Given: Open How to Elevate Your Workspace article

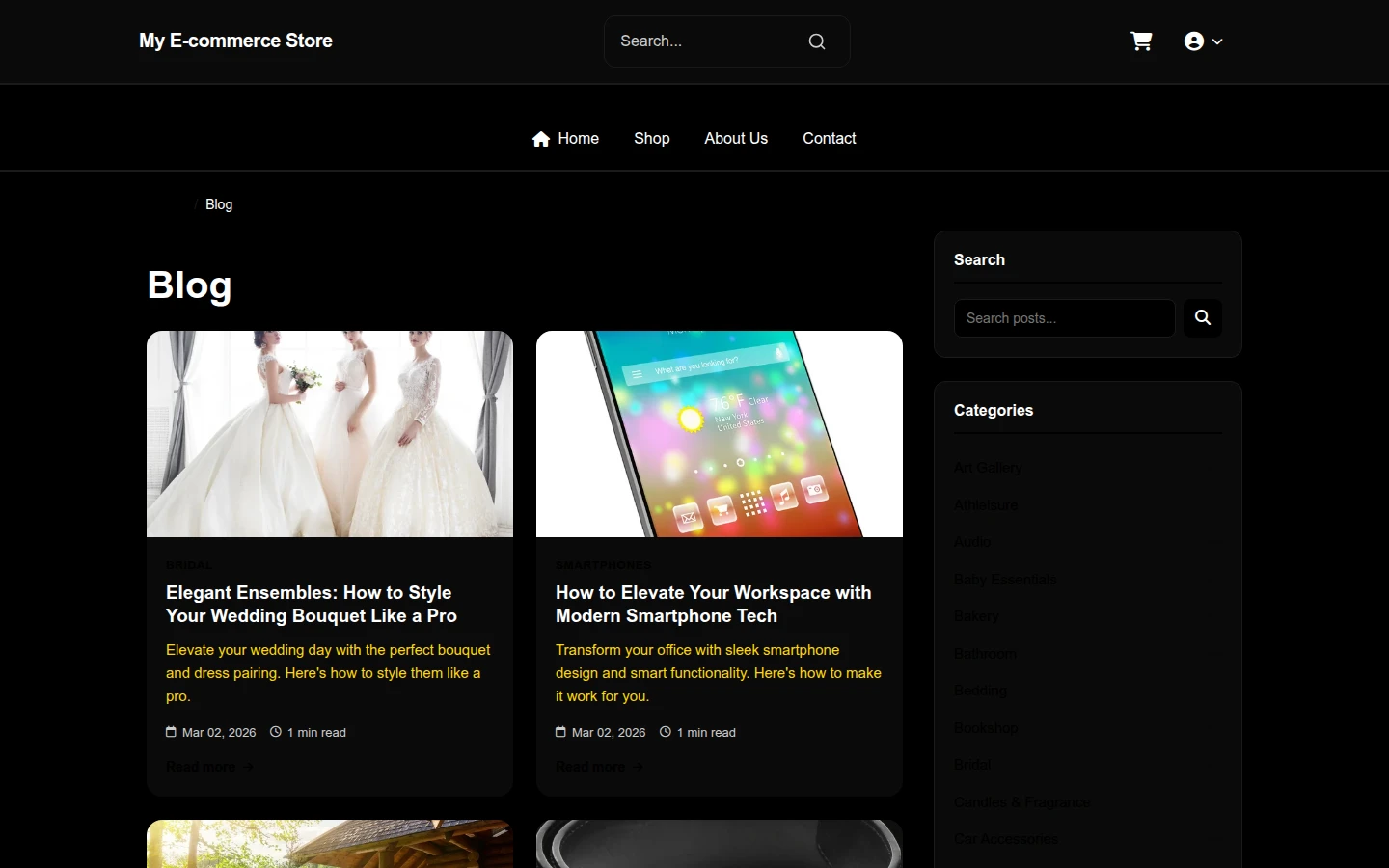Looking at the screenshot, I should (714, 605).
